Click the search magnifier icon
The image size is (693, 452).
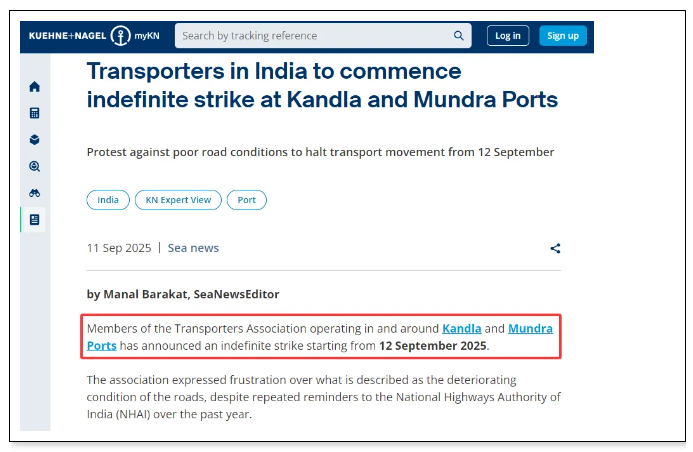(x=459, y=36)
